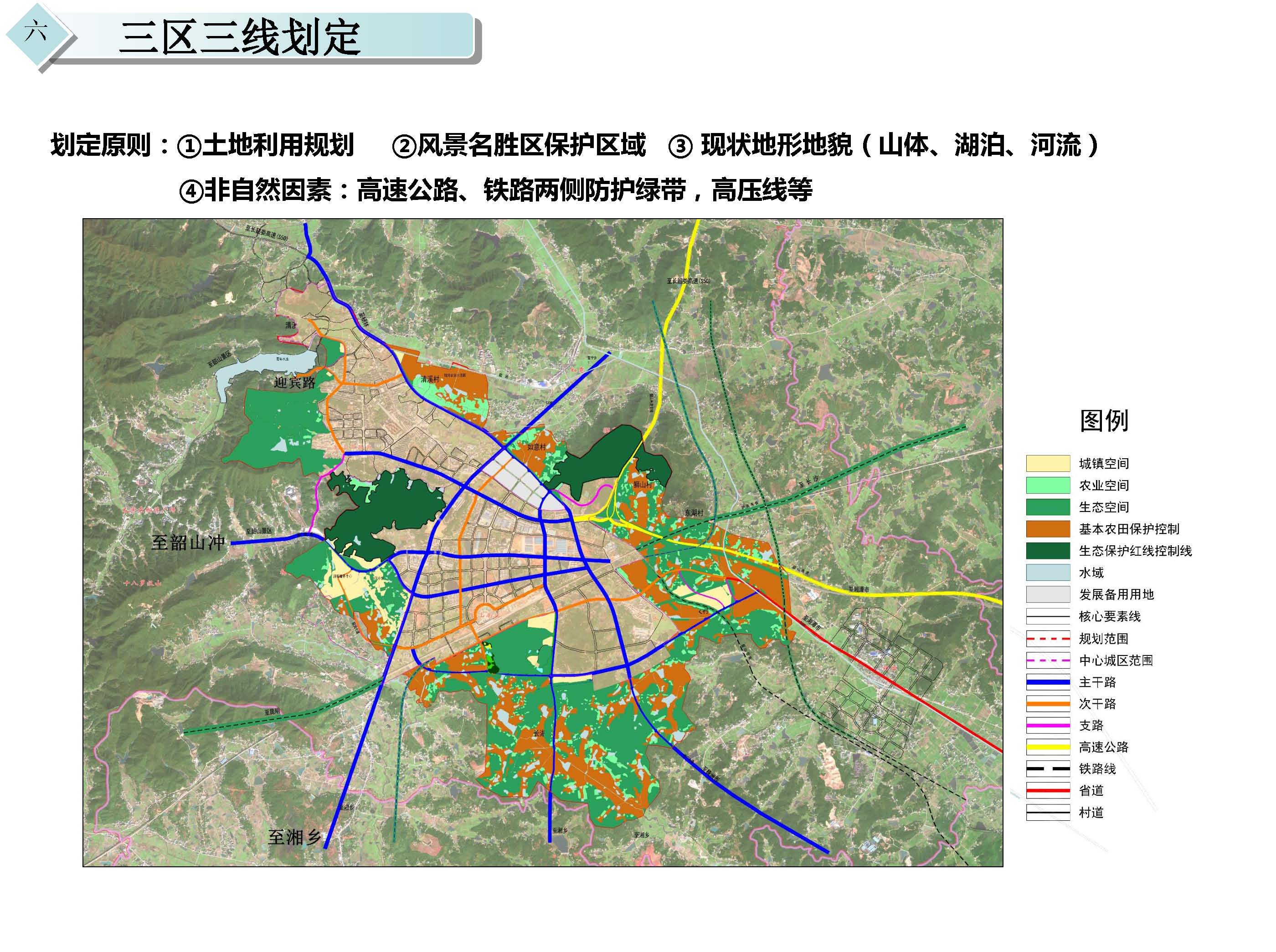
Task: Click the 图例 legend heading
Action: (1104, 420)
